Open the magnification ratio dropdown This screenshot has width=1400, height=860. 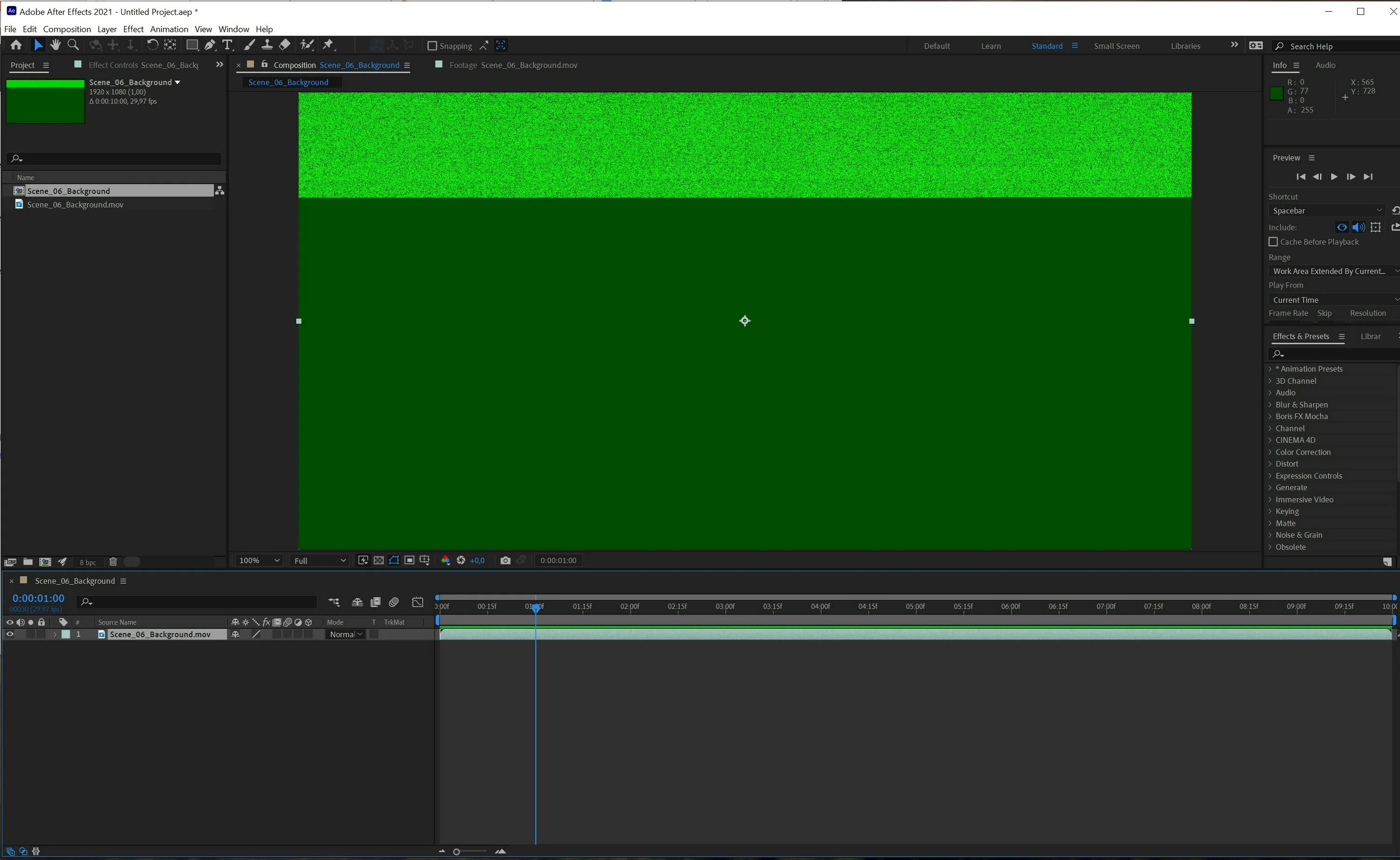(259, 560)
